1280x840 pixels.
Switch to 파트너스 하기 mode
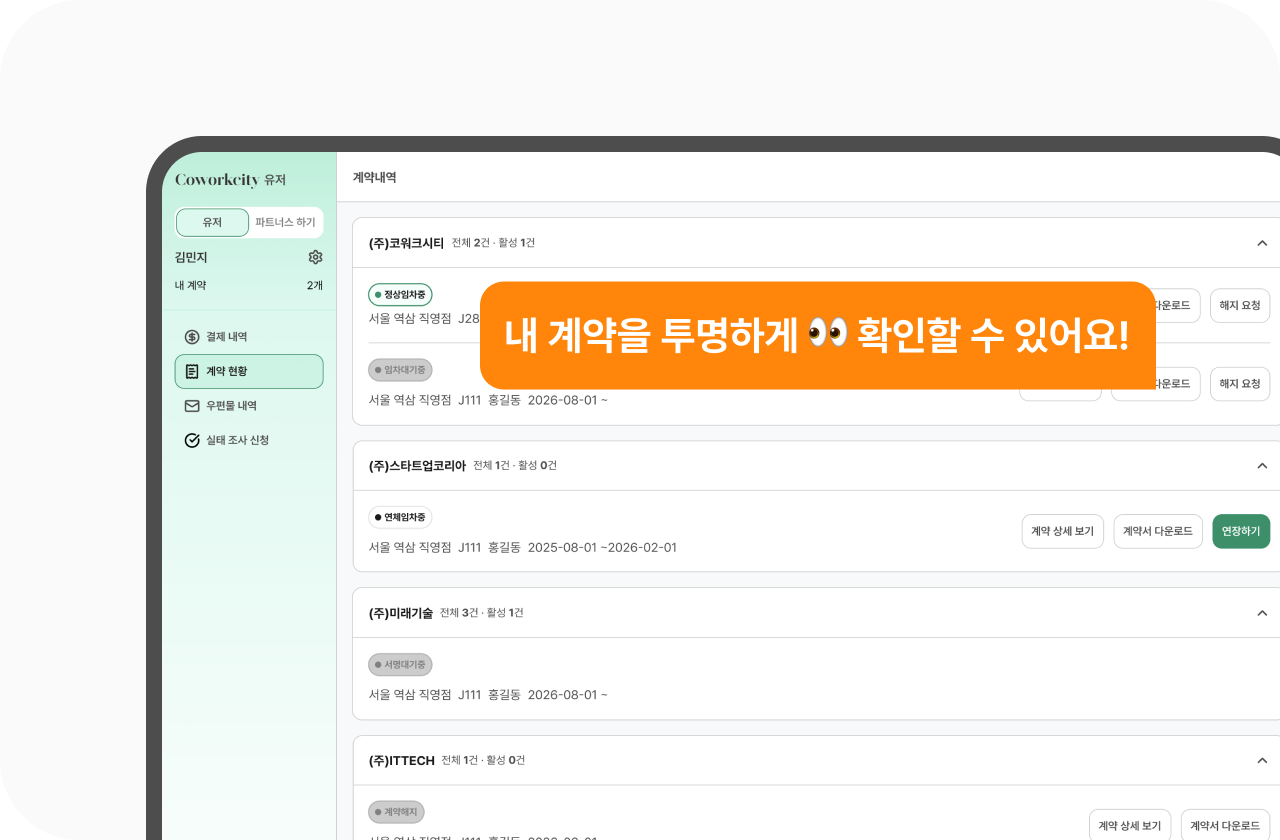(285, 222)
